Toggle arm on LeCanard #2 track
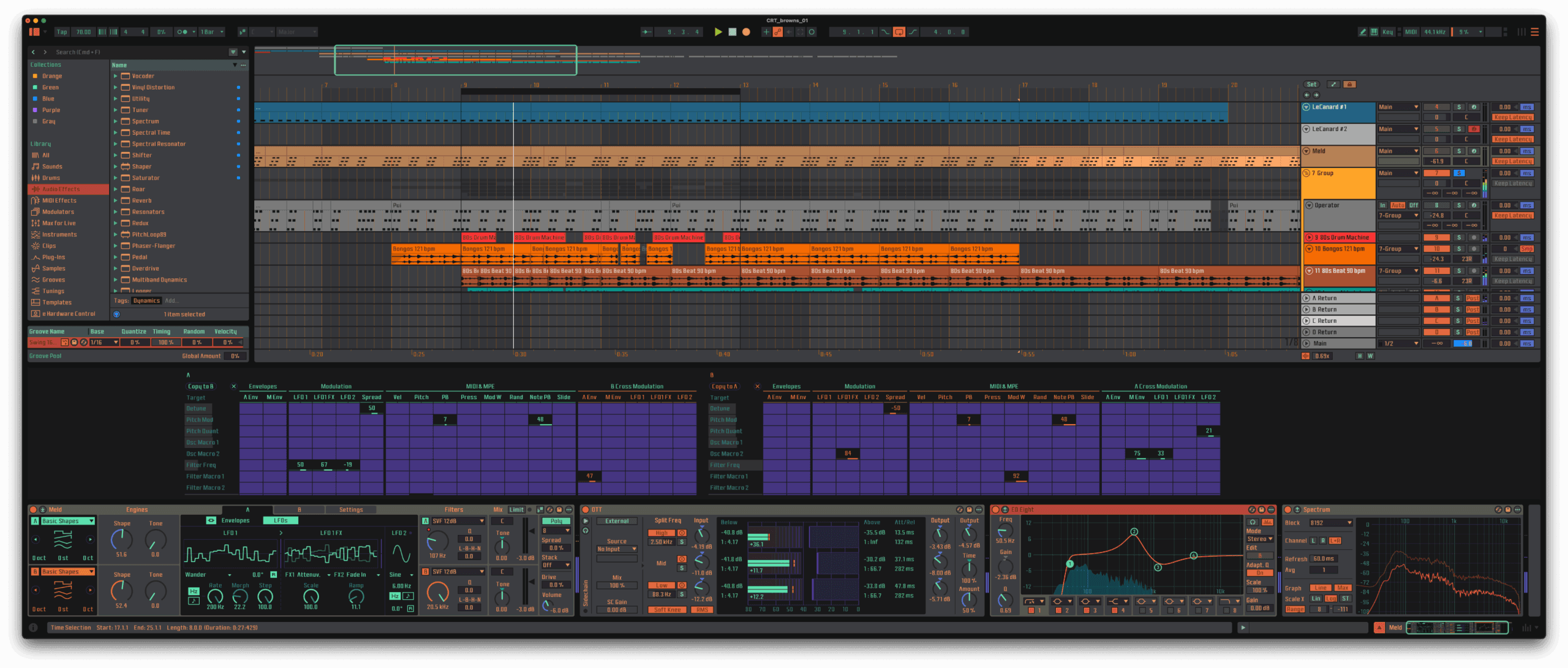This screenshot has width=1568, height=668. click(1473, 129)
